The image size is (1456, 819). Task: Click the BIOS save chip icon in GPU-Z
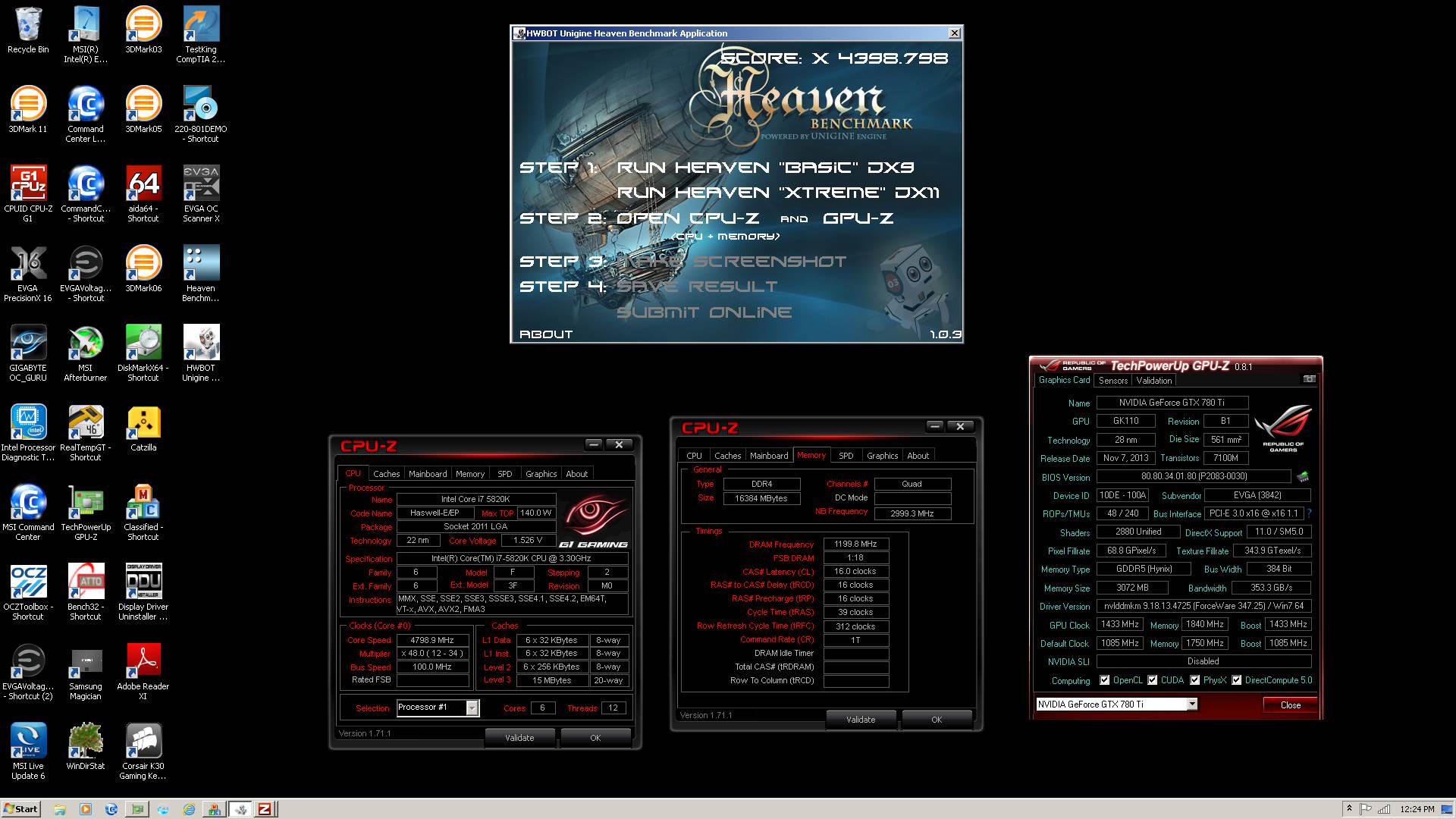(1303, 477)
